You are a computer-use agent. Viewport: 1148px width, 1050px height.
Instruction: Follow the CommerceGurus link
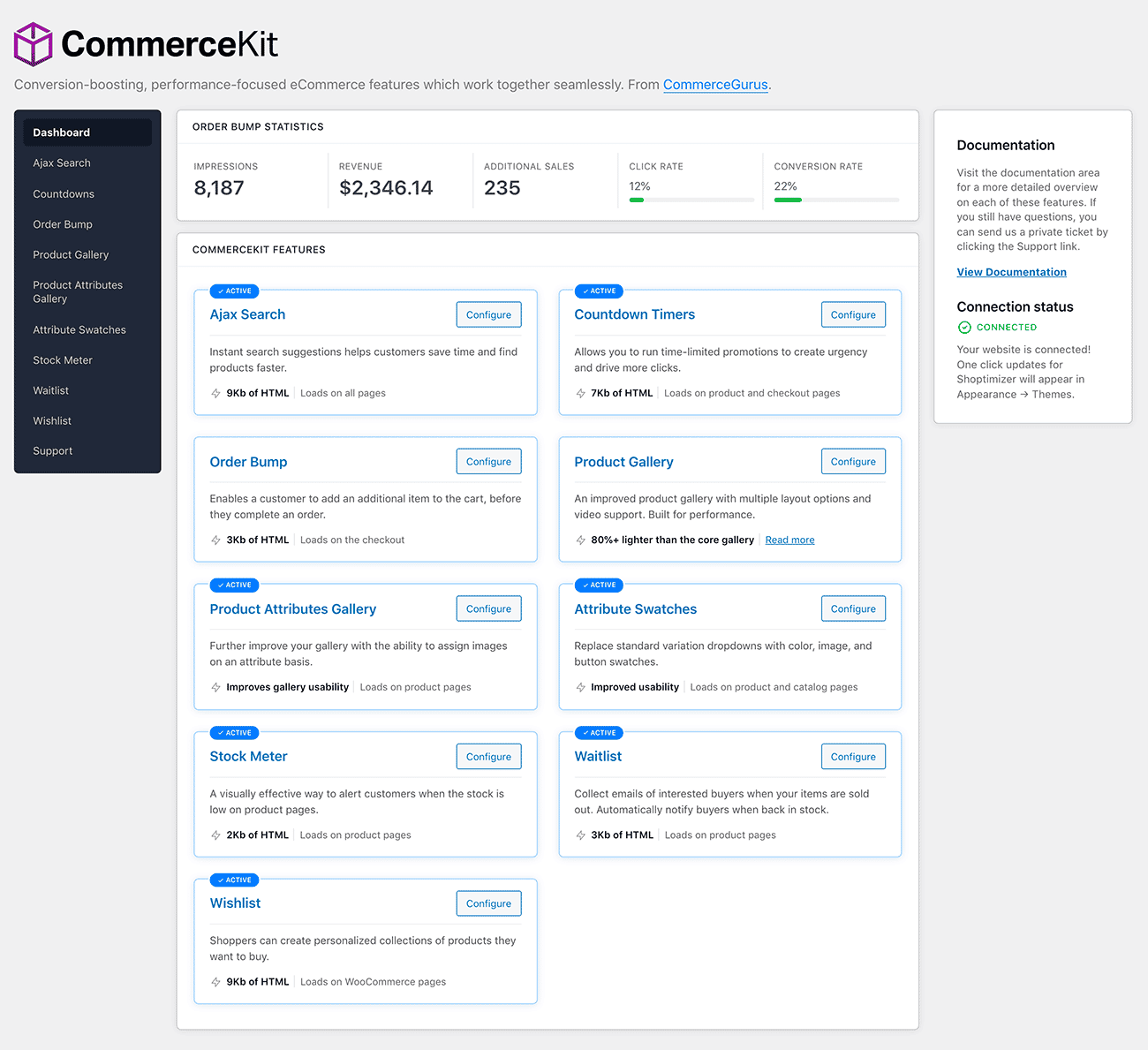[715, 85]
